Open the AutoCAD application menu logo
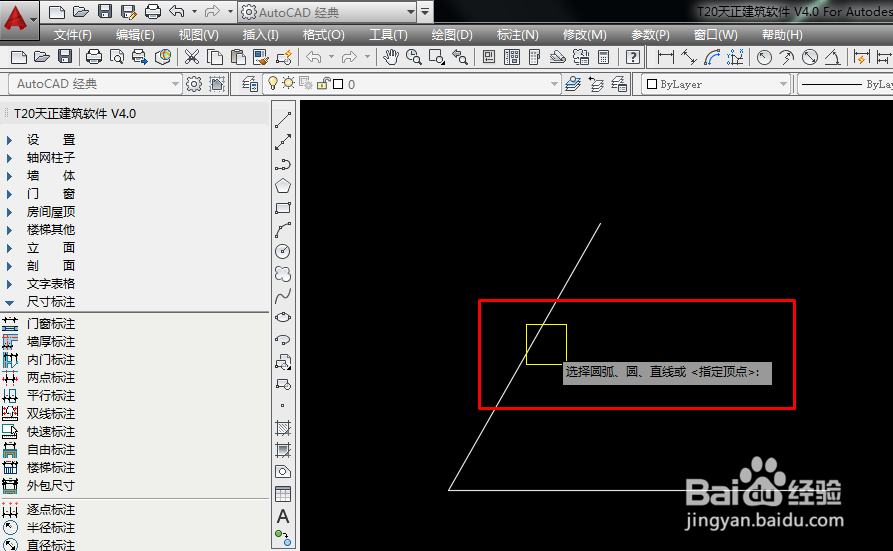893x551 pixels. coord(19,19)
